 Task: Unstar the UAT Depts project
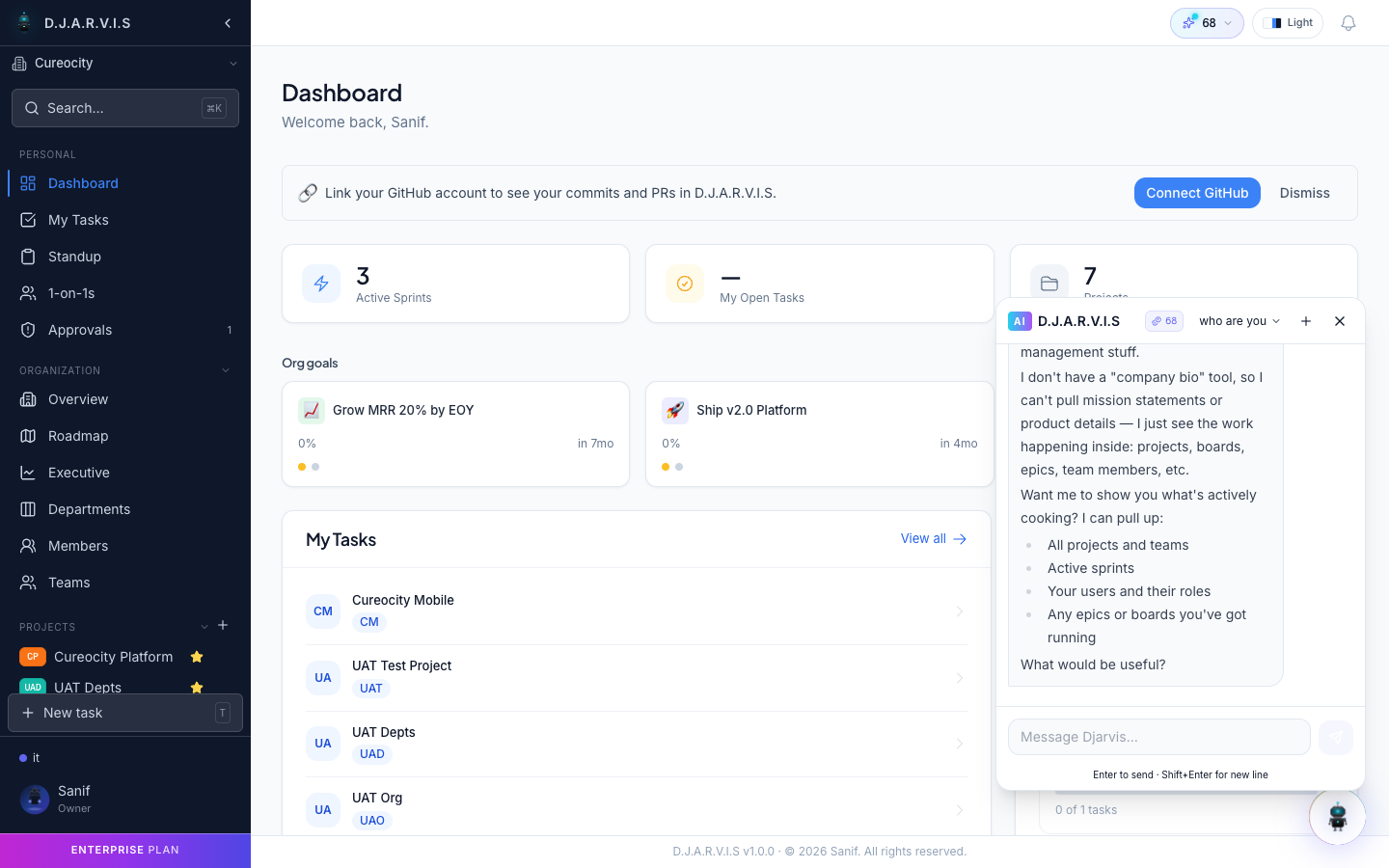(197, 687)
